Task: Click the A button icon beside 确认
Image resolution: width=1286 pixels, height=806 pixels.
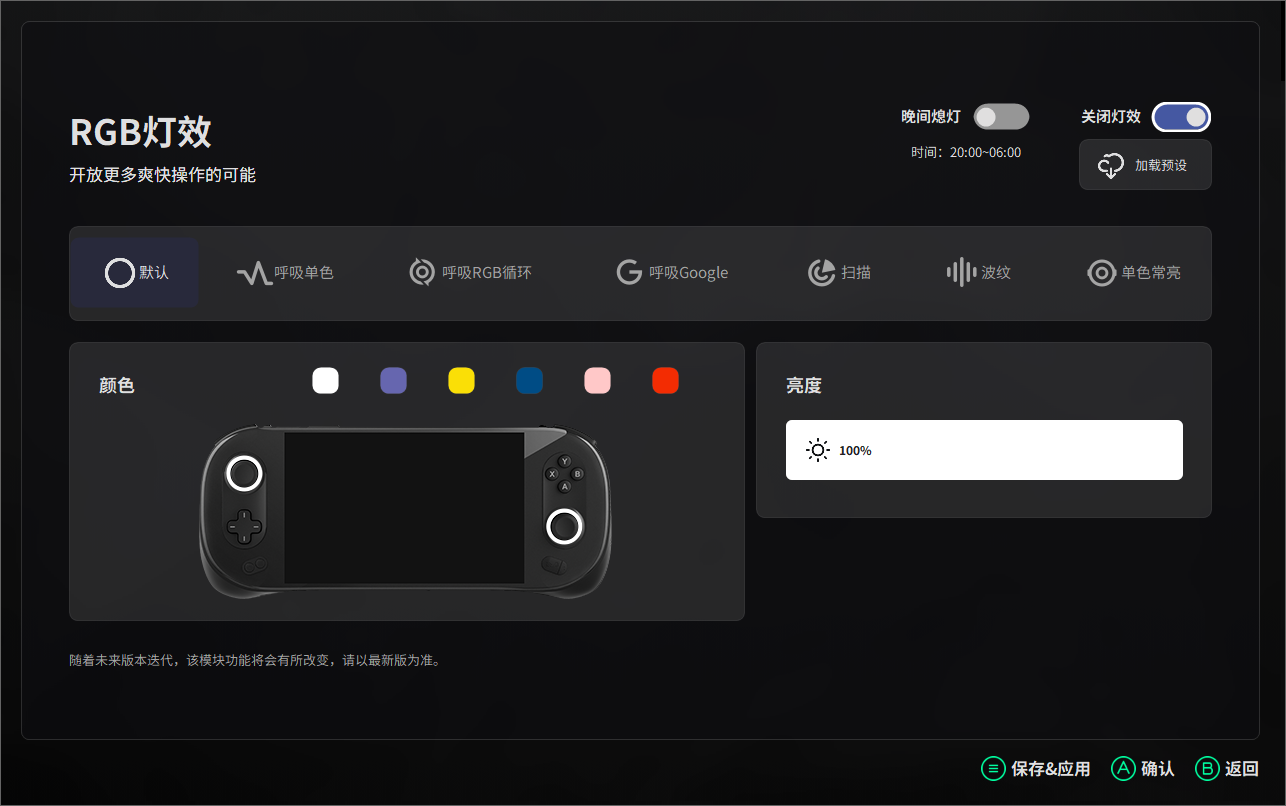Action: click(x=1123, y=769)
